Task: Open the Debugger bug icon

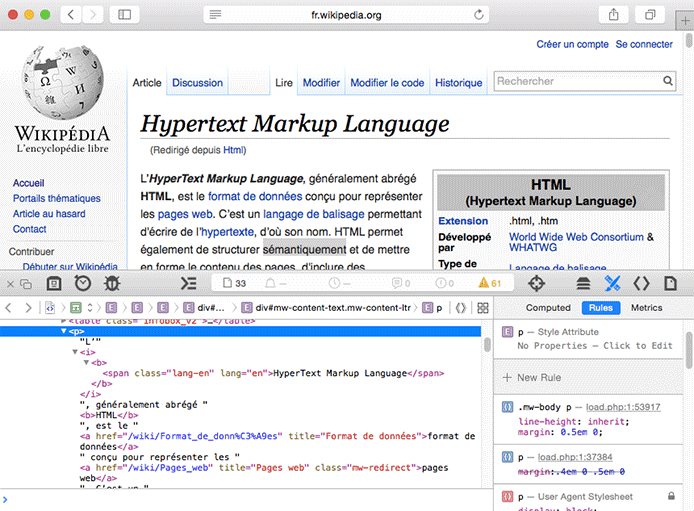Action: point(112,283)
